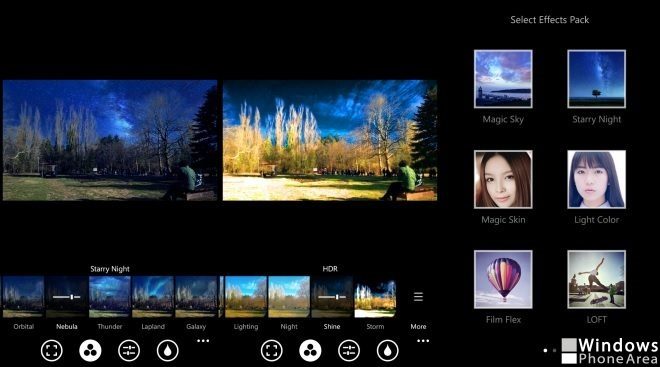The width and height of the screenshot is (660, 367).
Task: Open the ellipsis menu below the Galaxy filter
Action: 203,341
